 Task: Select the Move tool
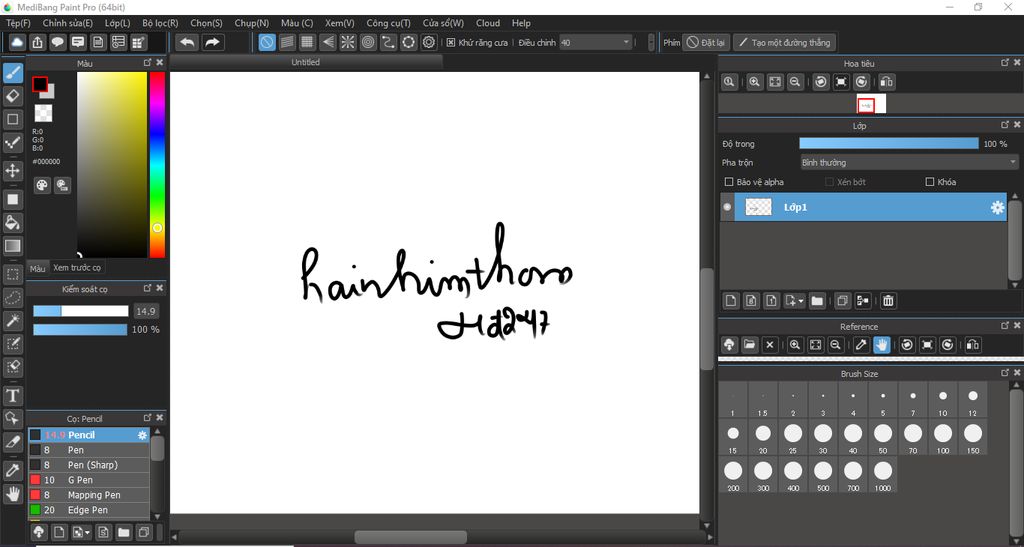click(x=12, y=171)
